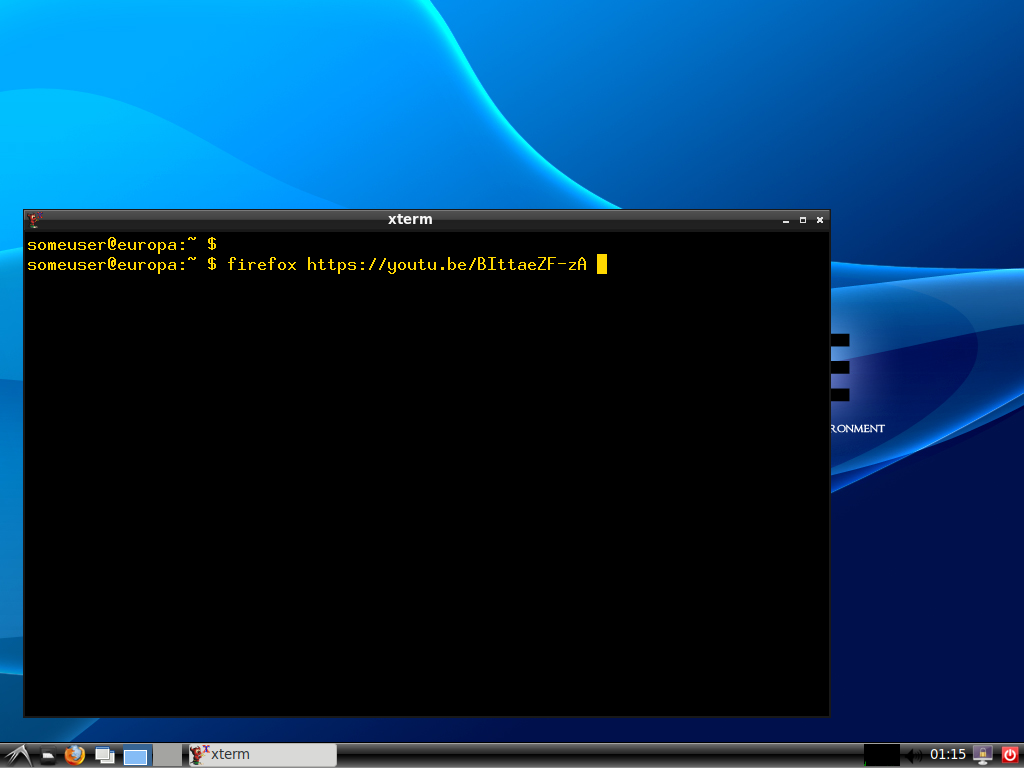Minimize the xterm window

coord(786,220)
